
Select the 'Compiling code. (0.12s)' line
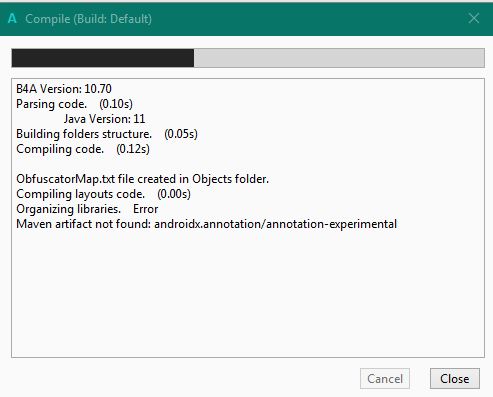click(x=83, y=149)
